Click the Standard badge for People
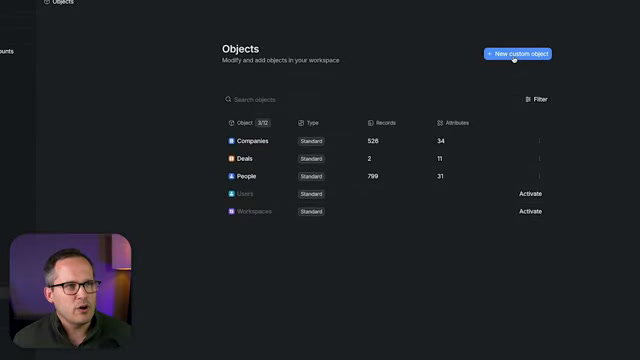The width and height of the screenshot is (640, 360). (311, 176)
